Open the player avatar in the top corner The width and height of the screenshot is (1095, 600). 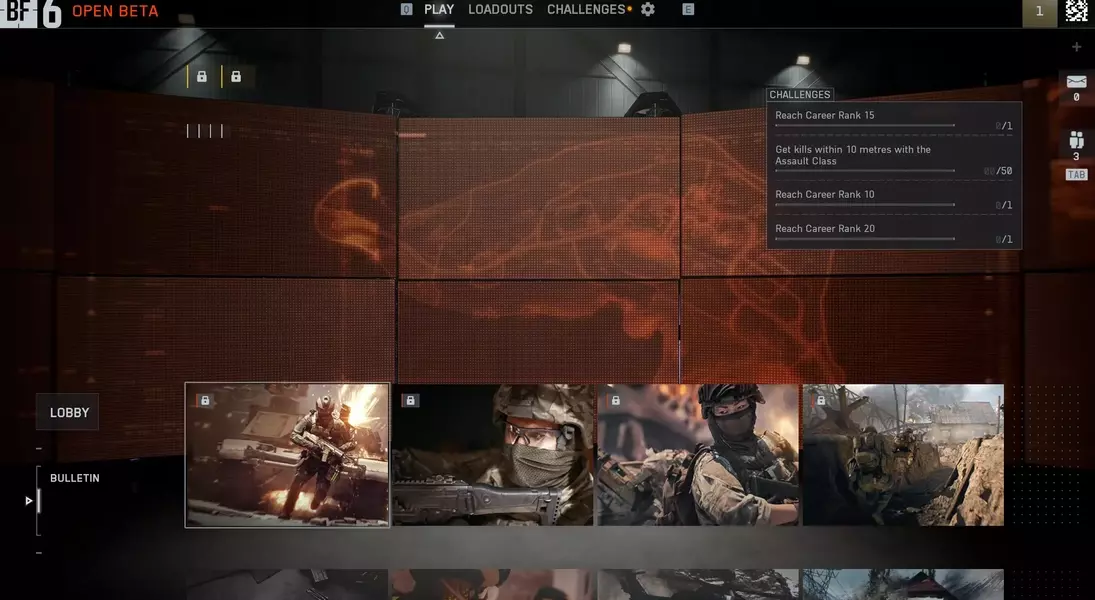[x=1076, y=10]
